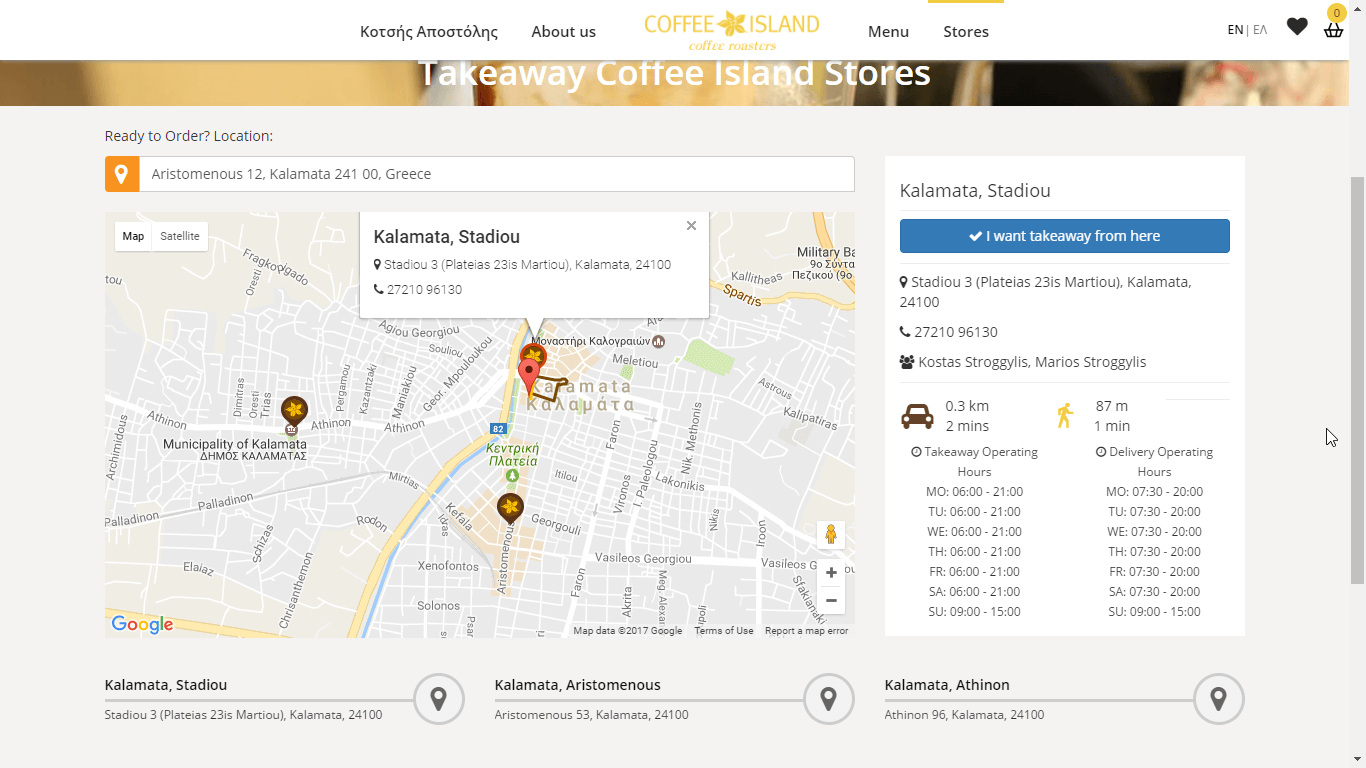This screenshot has width=1366, height=768.
Task: Switch language to EN
Action: coord(1235,29)
